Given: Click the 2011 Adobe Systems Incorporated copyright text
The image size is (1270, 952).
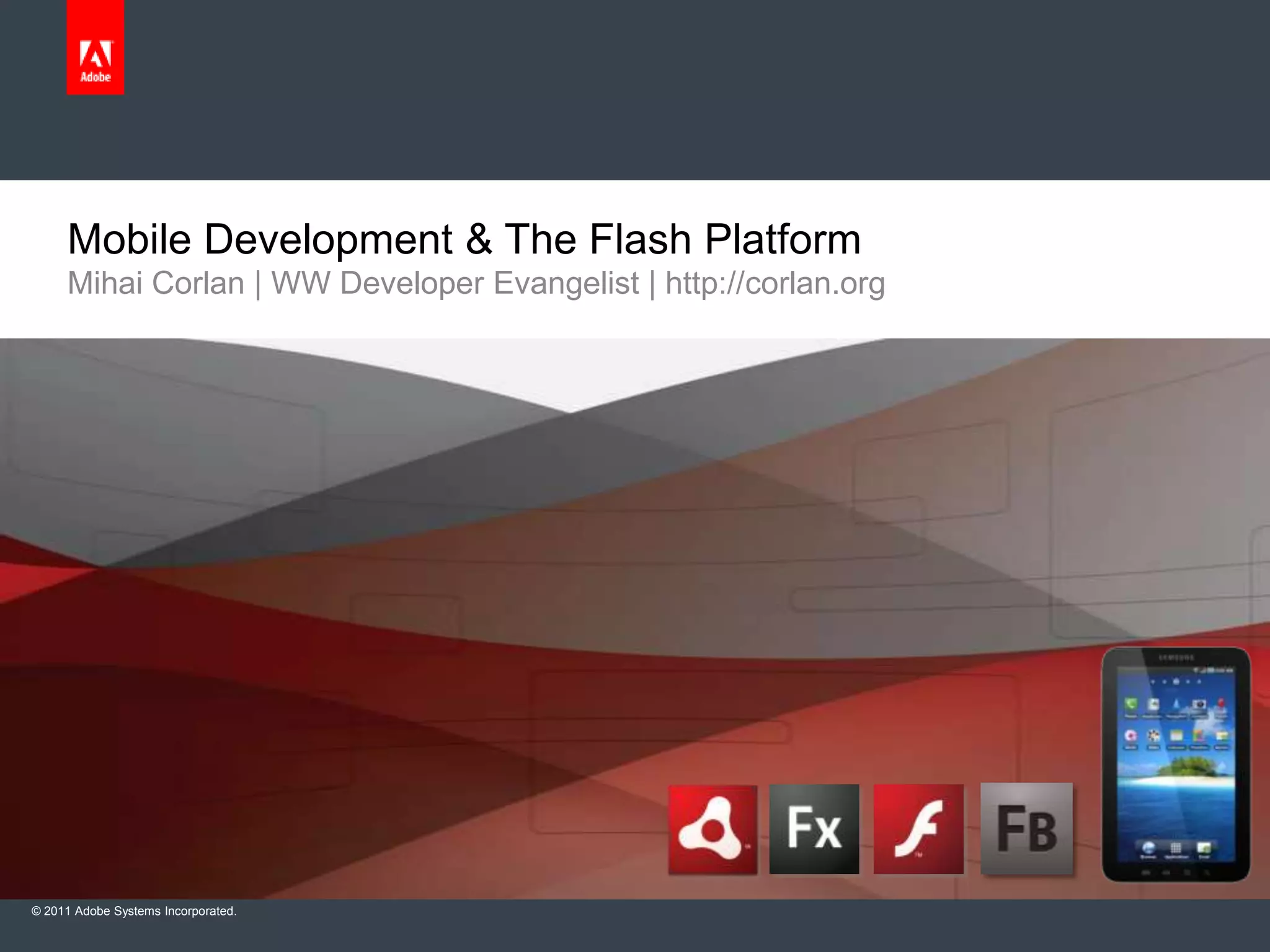Looking at the screenshot, I should (134, 911).
